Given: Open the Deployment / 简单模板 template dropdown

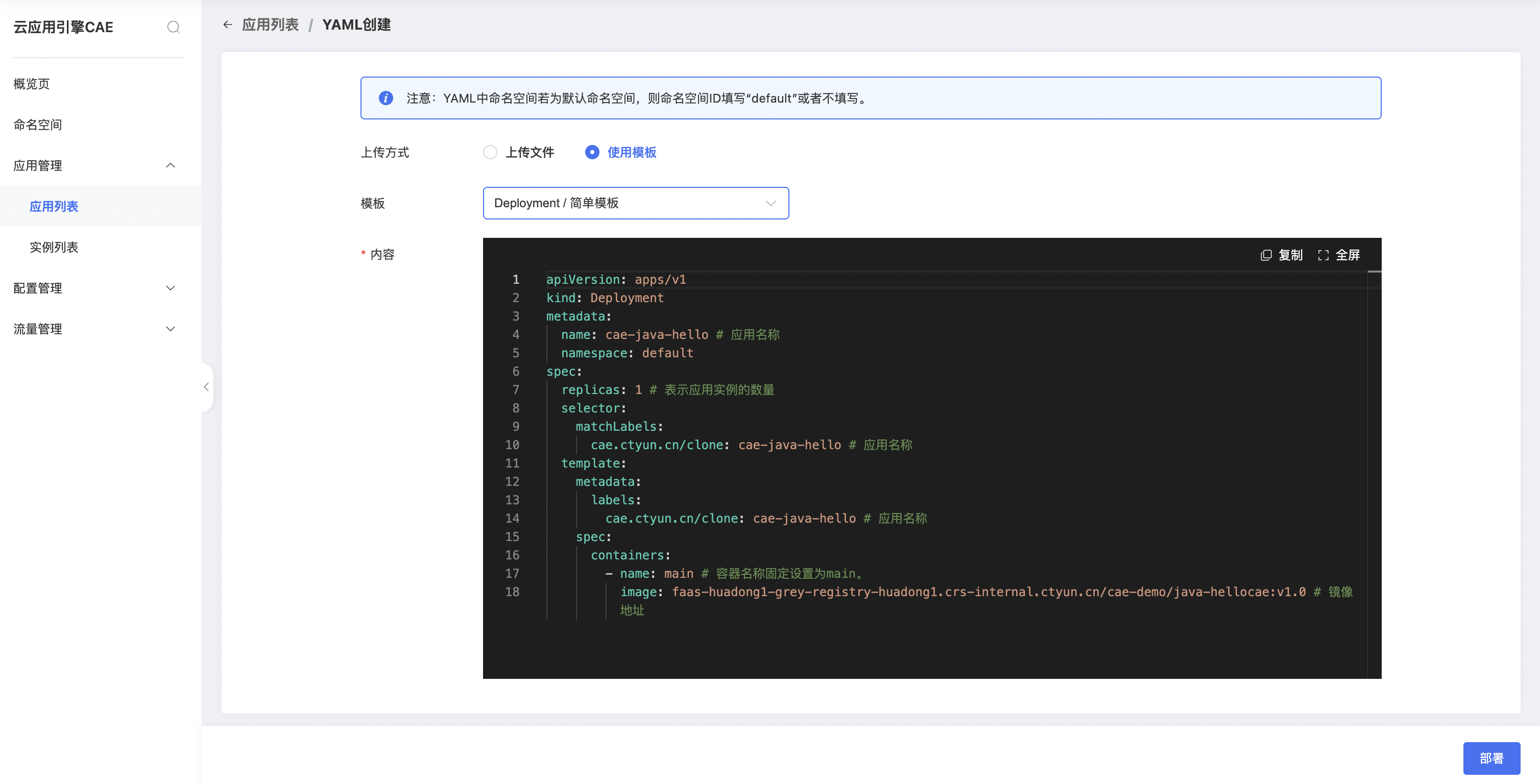Looking at the screenshot, I should click(x=636, y=203).
